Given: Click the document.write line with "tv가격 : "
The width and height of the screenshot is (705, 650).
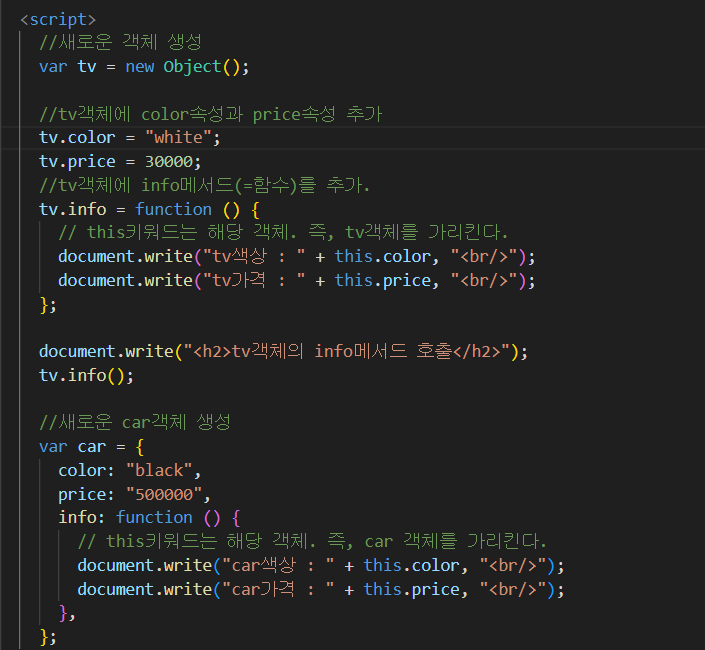Looking at the screenshot, I should tap(297, 281).
